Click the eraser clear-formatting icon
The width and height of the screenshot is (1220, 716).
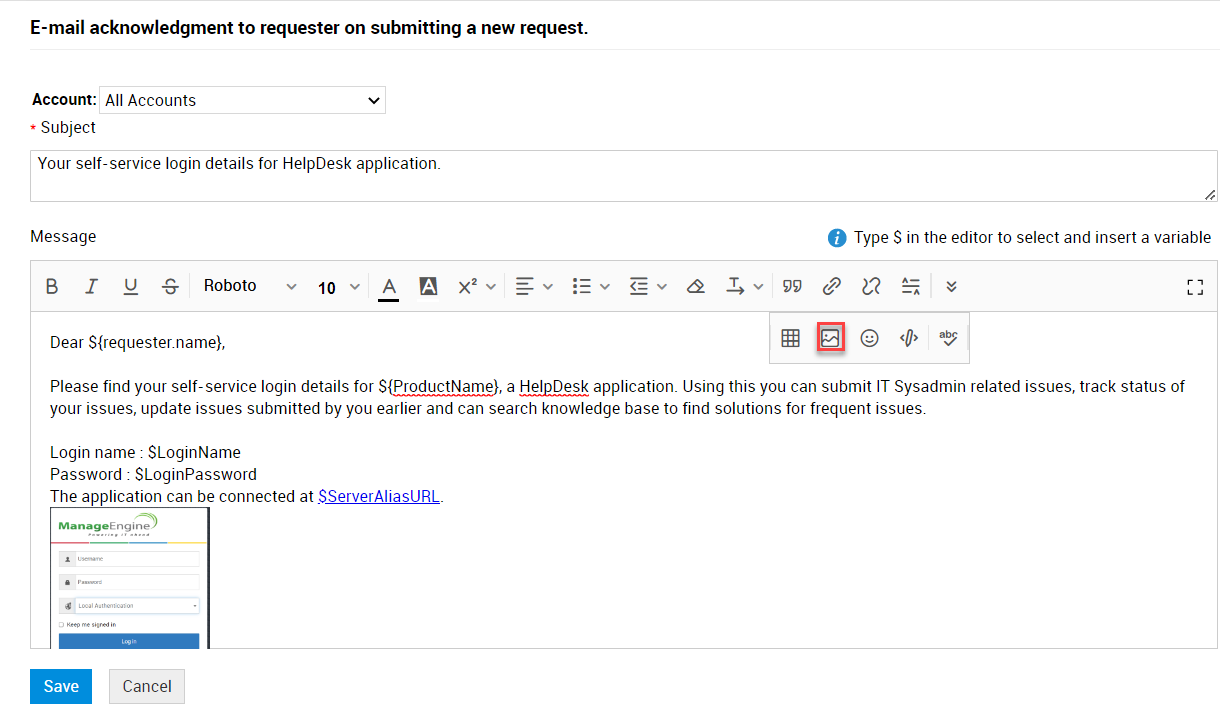tap(696, 287)
